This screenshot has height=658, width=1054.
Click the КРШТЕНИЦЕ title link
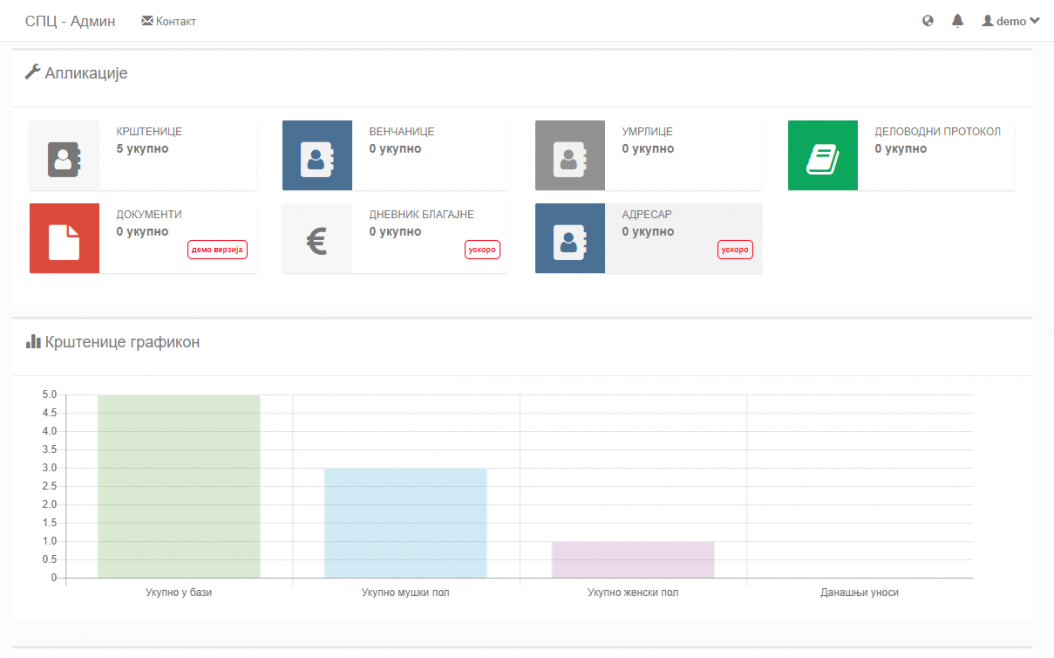coord(149,131)
